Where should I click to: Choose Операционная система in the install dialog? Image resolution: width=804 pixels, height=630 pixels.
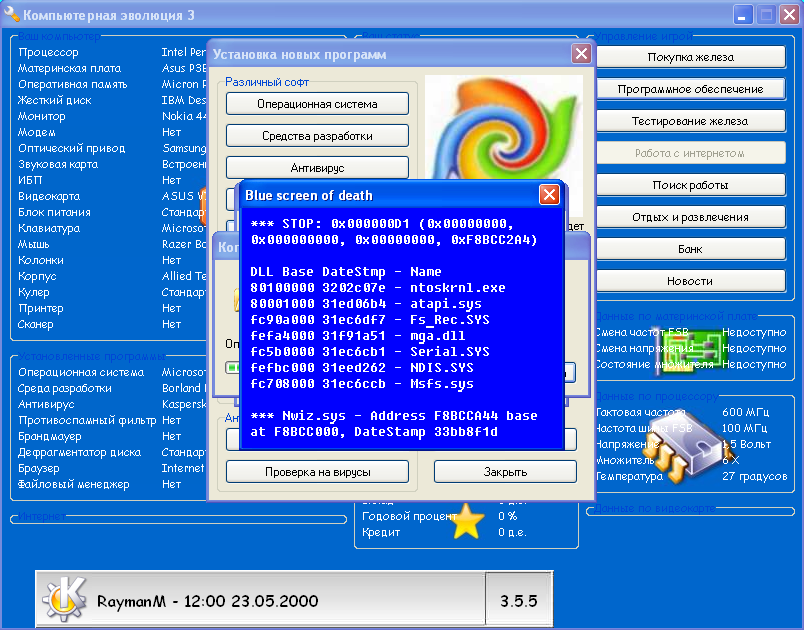(x=317, y=104)
